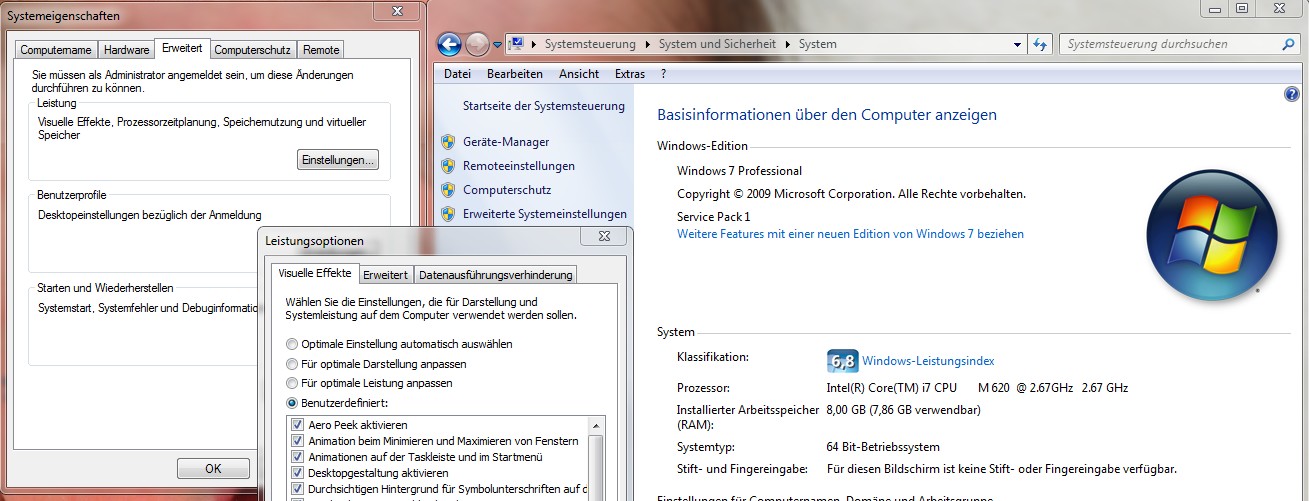Open the Datei menu
The width and height of the screenshot is (1309, 501).
point(457,74)
